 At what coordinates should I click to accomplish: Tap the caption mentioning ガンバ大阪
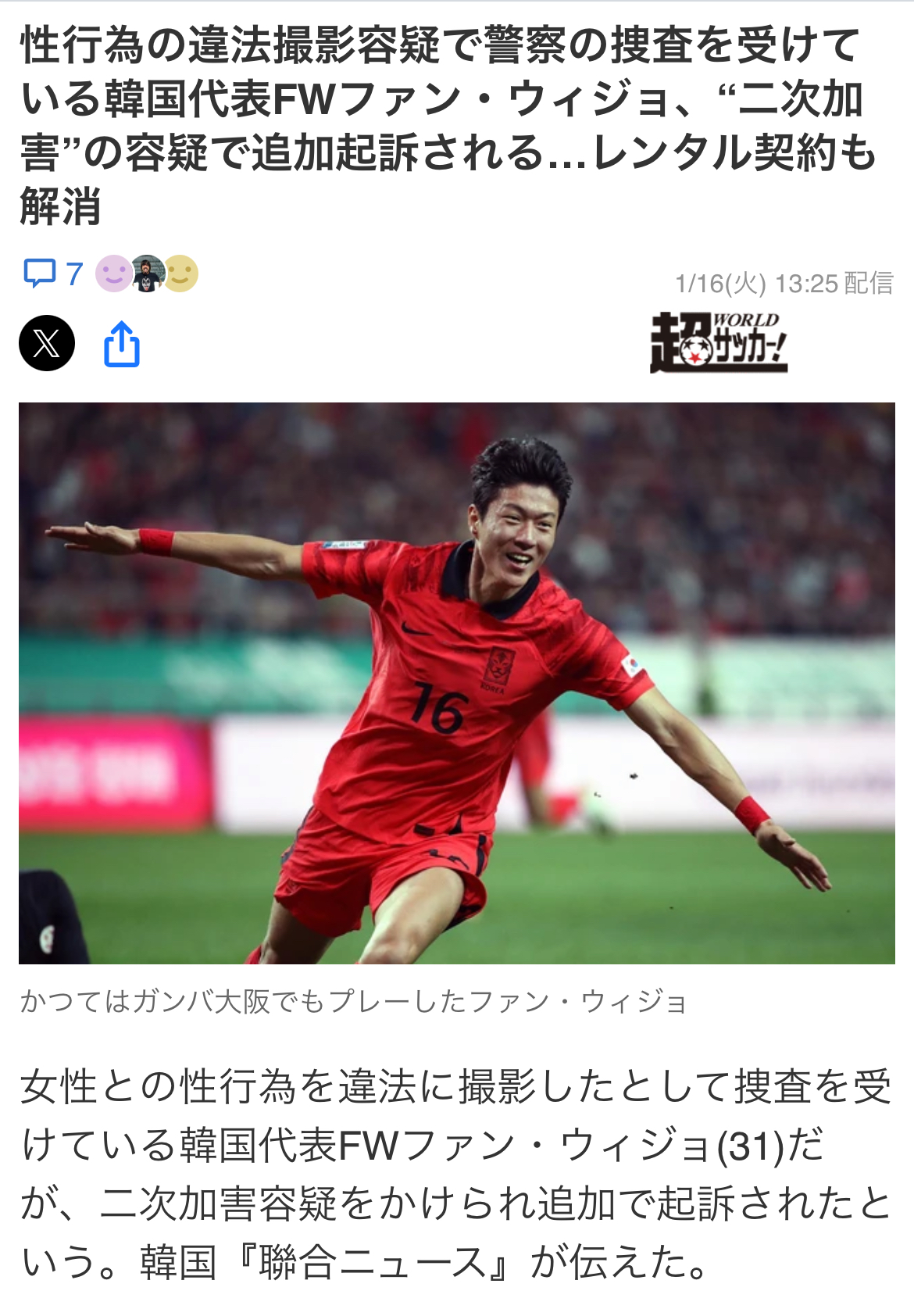[x=354, y=1001]
